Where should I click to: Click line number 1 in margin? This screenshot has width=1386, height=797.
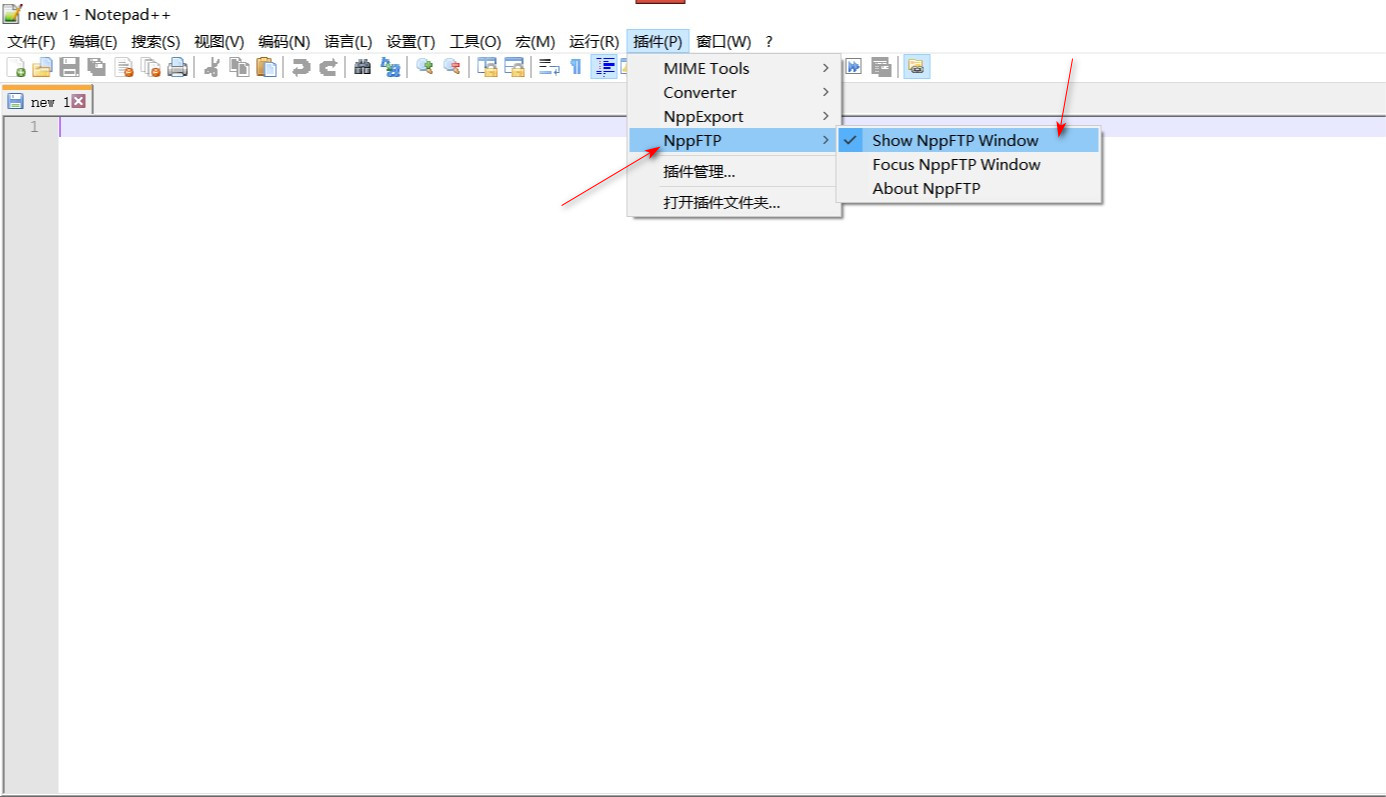tap(33, 127)
